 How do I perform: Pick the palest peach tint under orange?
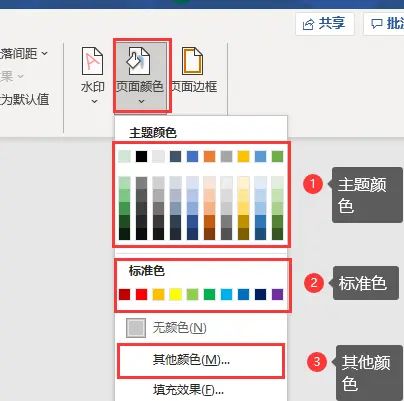[x=209, y=183]
